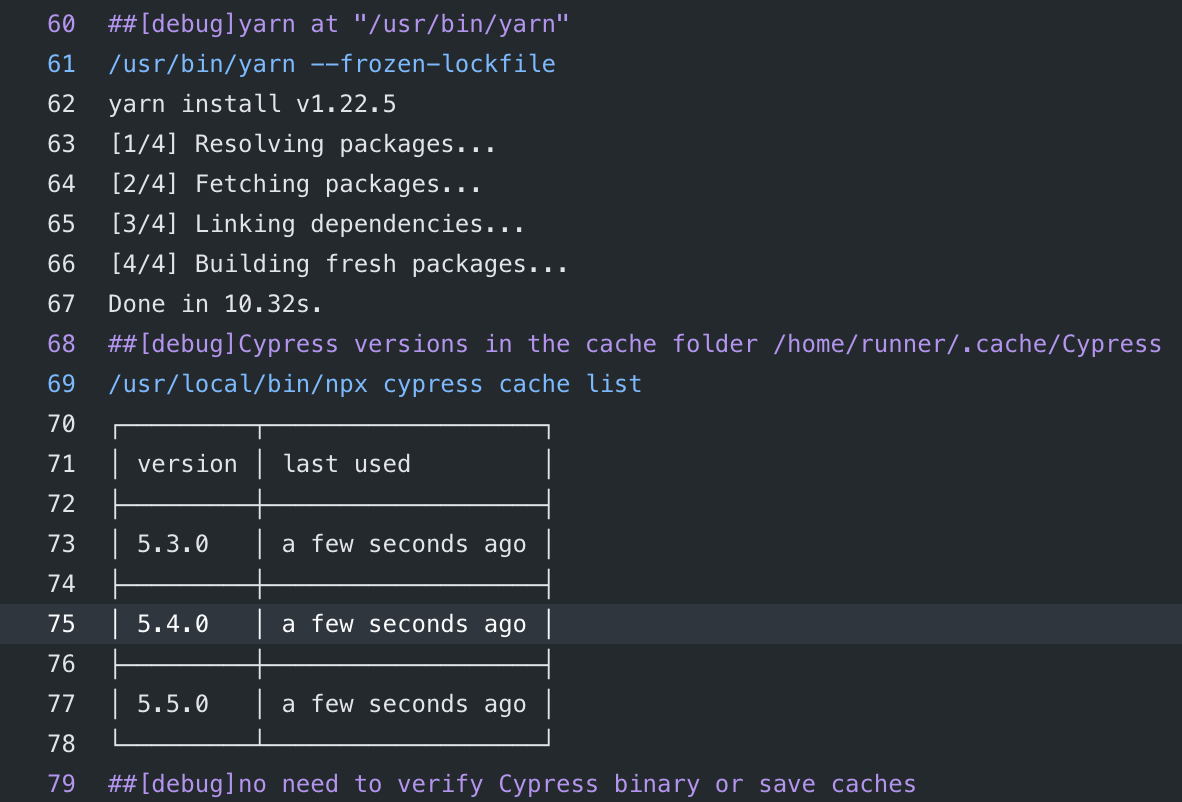Click line number 69 next to npx command
Image resolution: width=1182 pixels, height=802 pixels.
(x=61, y=383)
